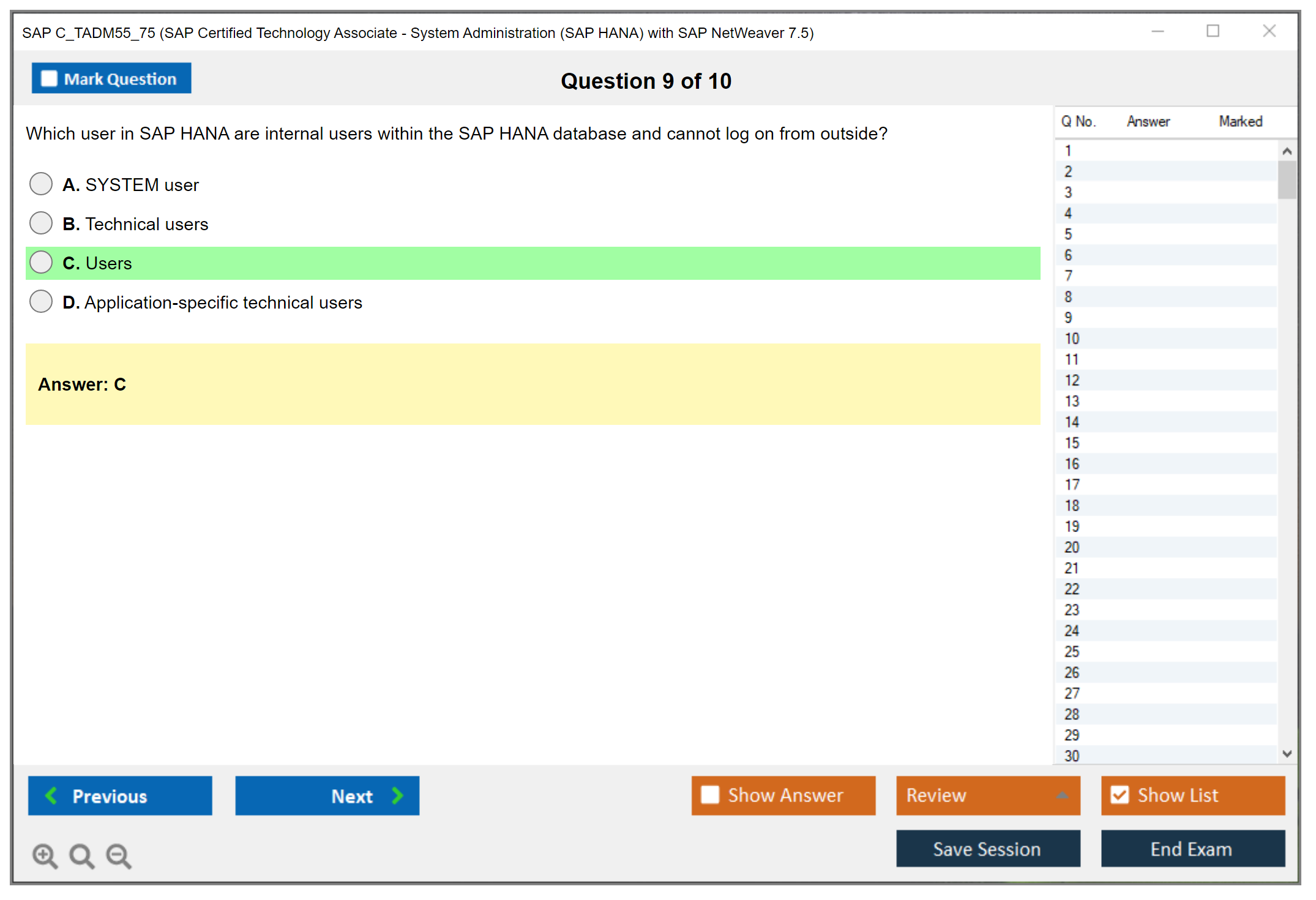Click the zoom out magnifier icon

(119, 855)
